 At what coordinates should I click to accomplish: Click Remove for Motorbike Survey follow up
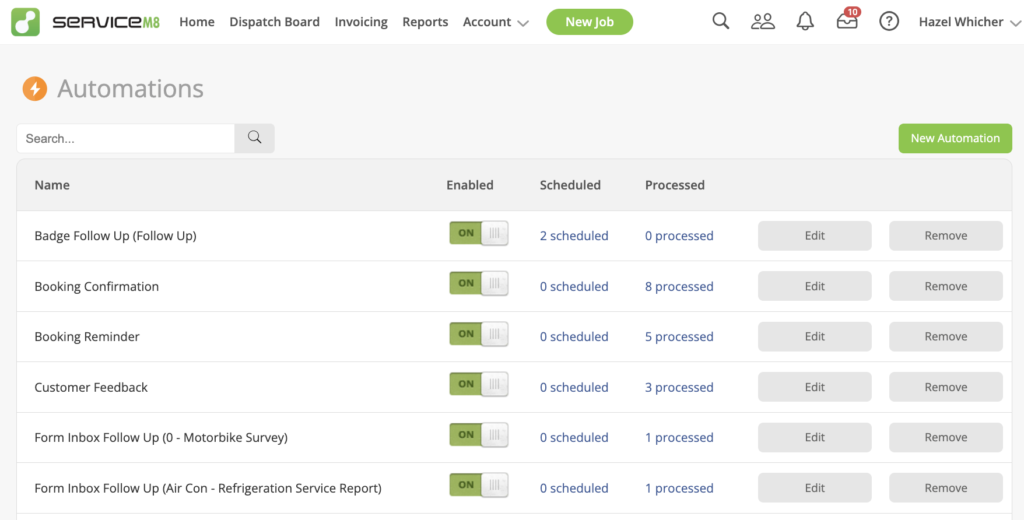(946, 437)
